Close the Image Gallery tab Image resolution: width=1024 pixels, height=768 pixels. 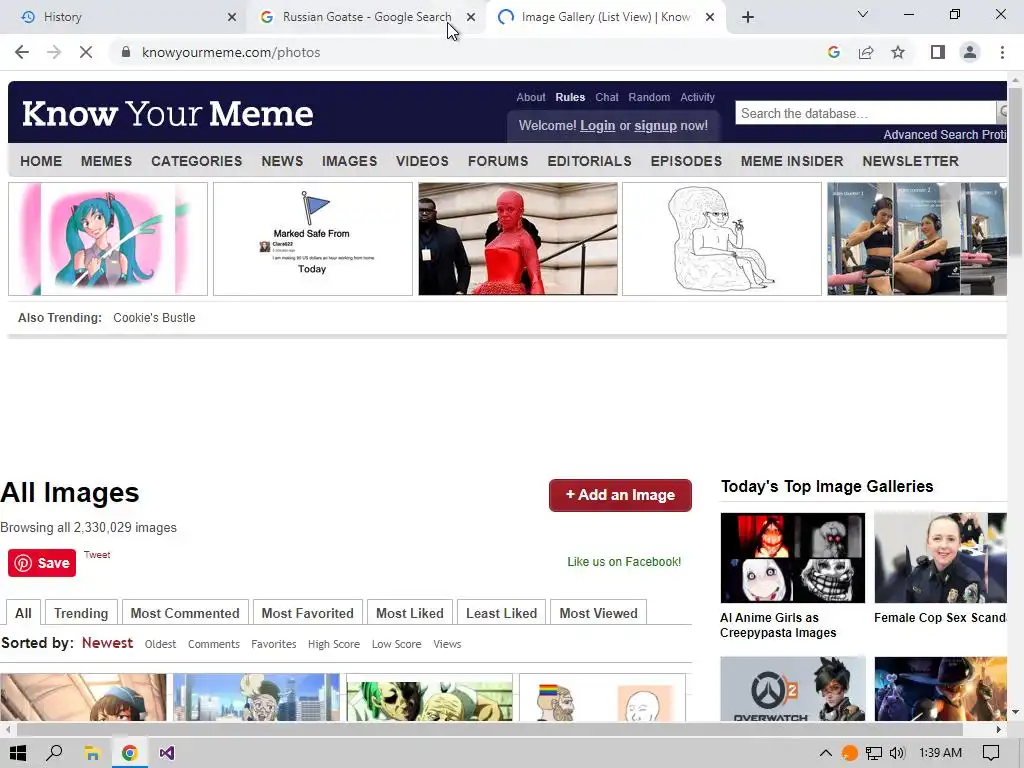pos(710,17)
